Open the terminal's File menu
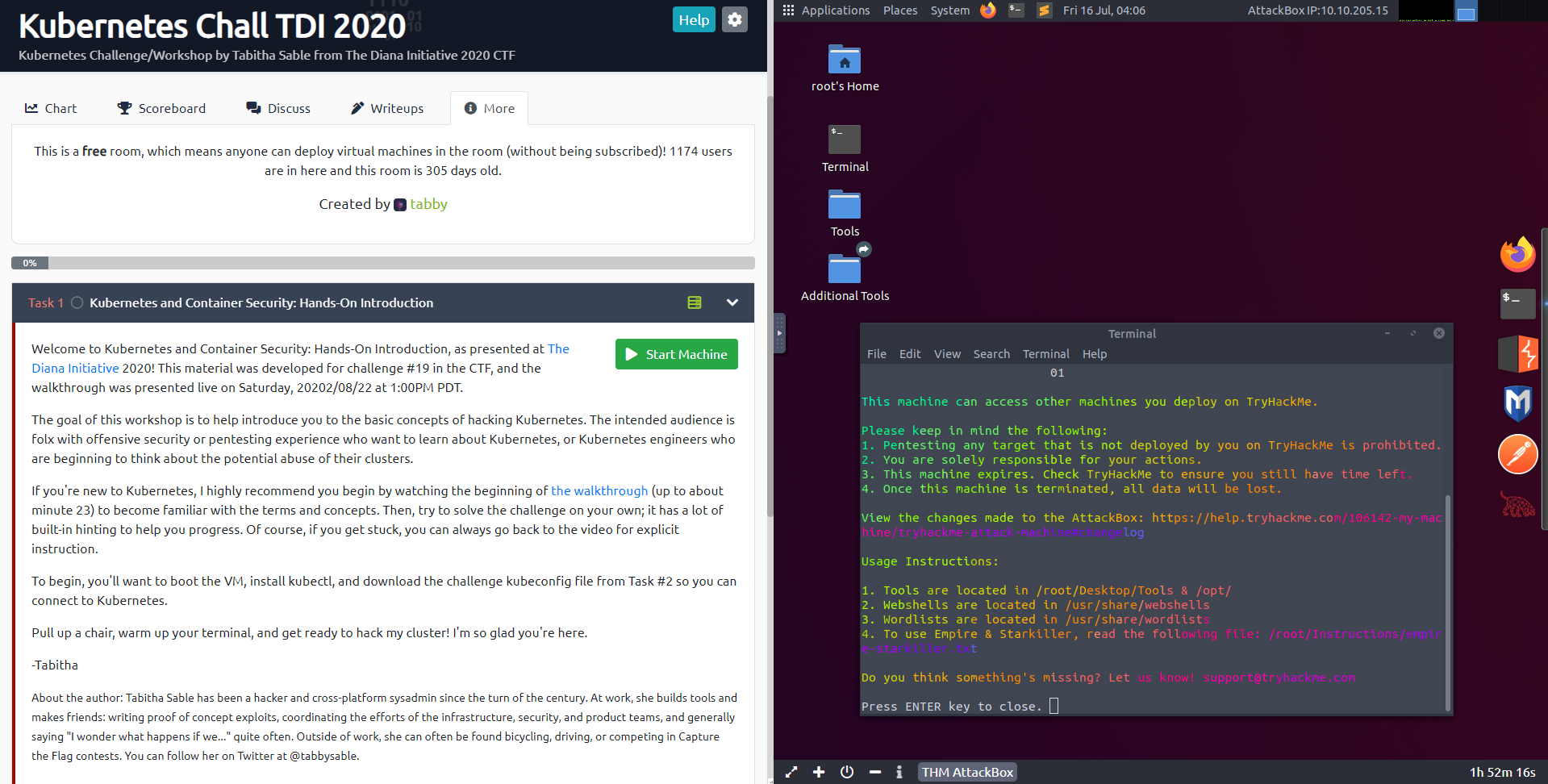Screen dimensions: 1548x784 (x=877, y=354)
